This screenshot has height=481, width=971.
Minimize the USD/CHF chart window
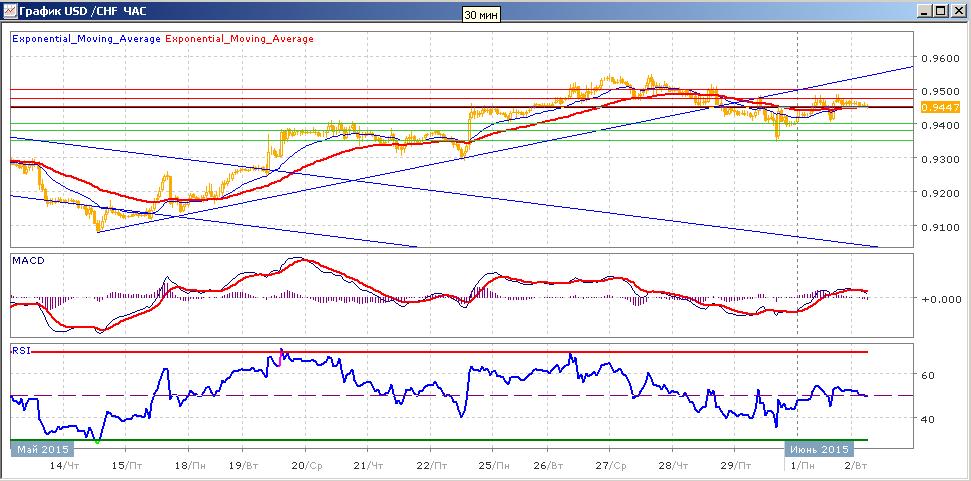925,11
